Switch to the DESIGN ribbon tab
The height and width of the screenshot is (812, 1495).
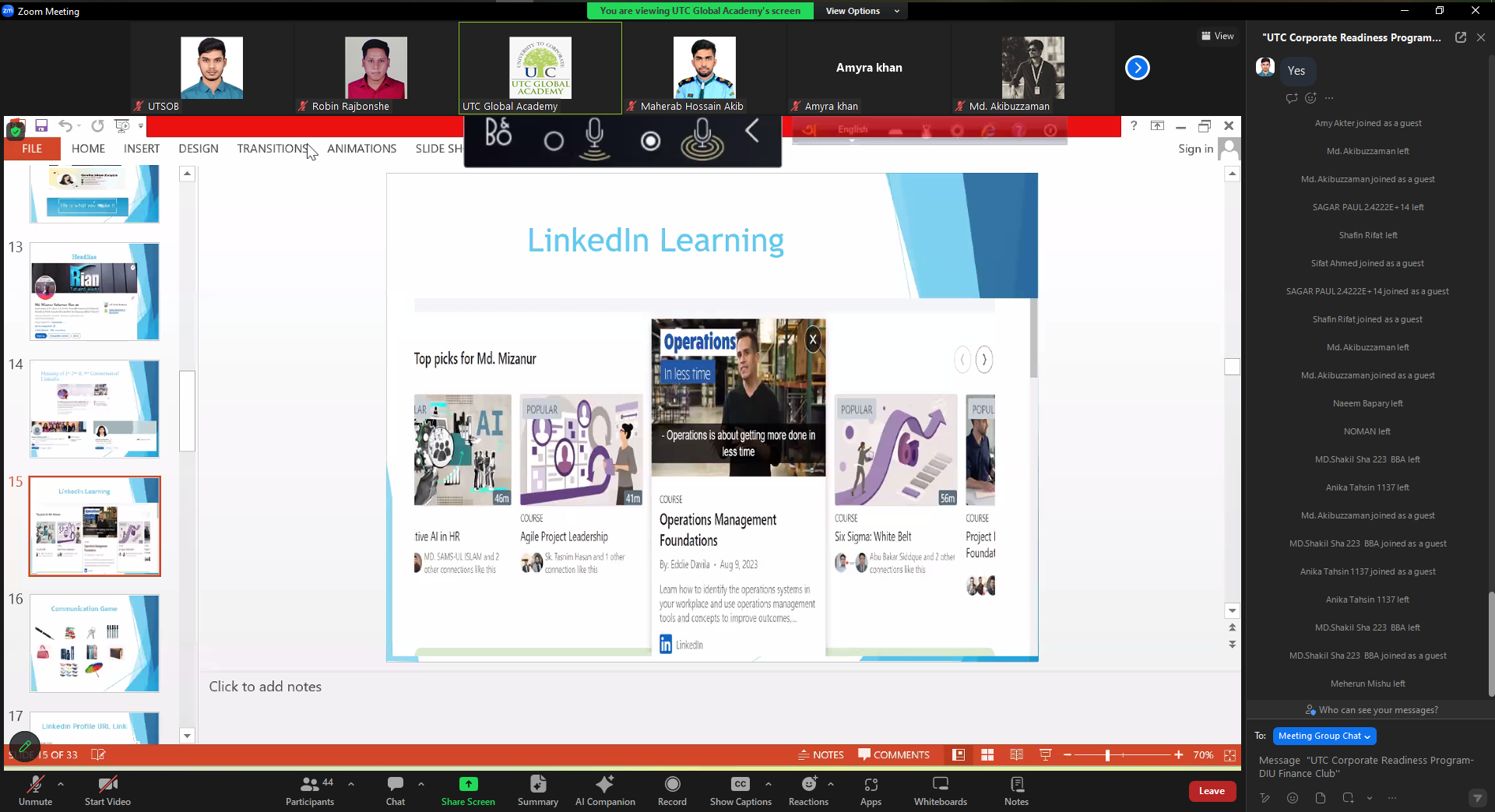(x=198, y=149)
